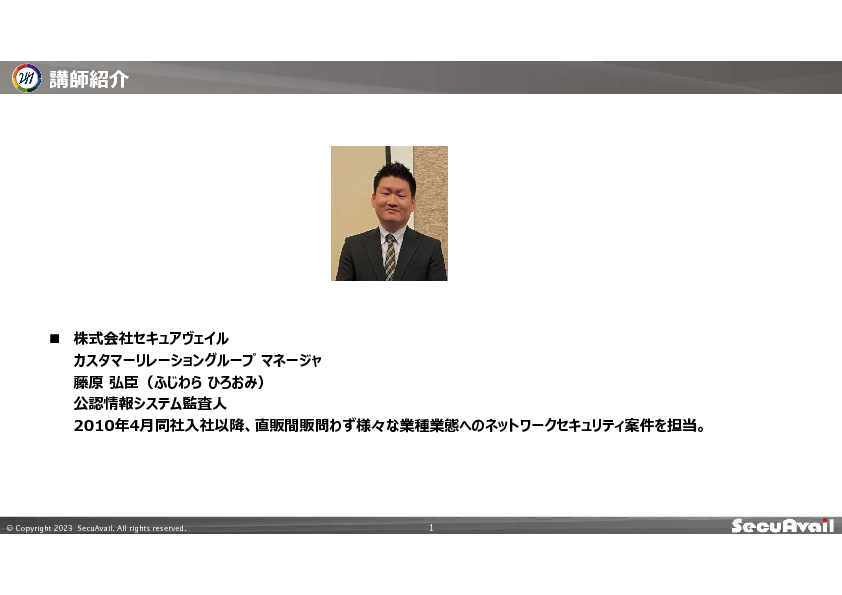Select the company name line 株式会社セキュアヴェイル
This screenshot has width=842, height=595.
(x=151, y=339)
